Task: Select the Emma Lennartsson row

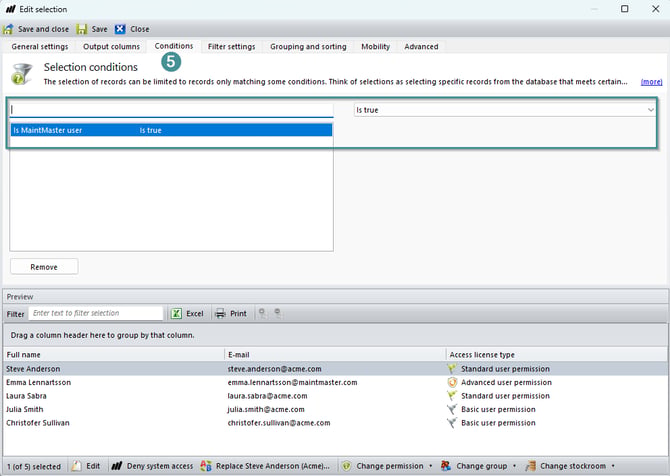Action: tap(335, 382)
